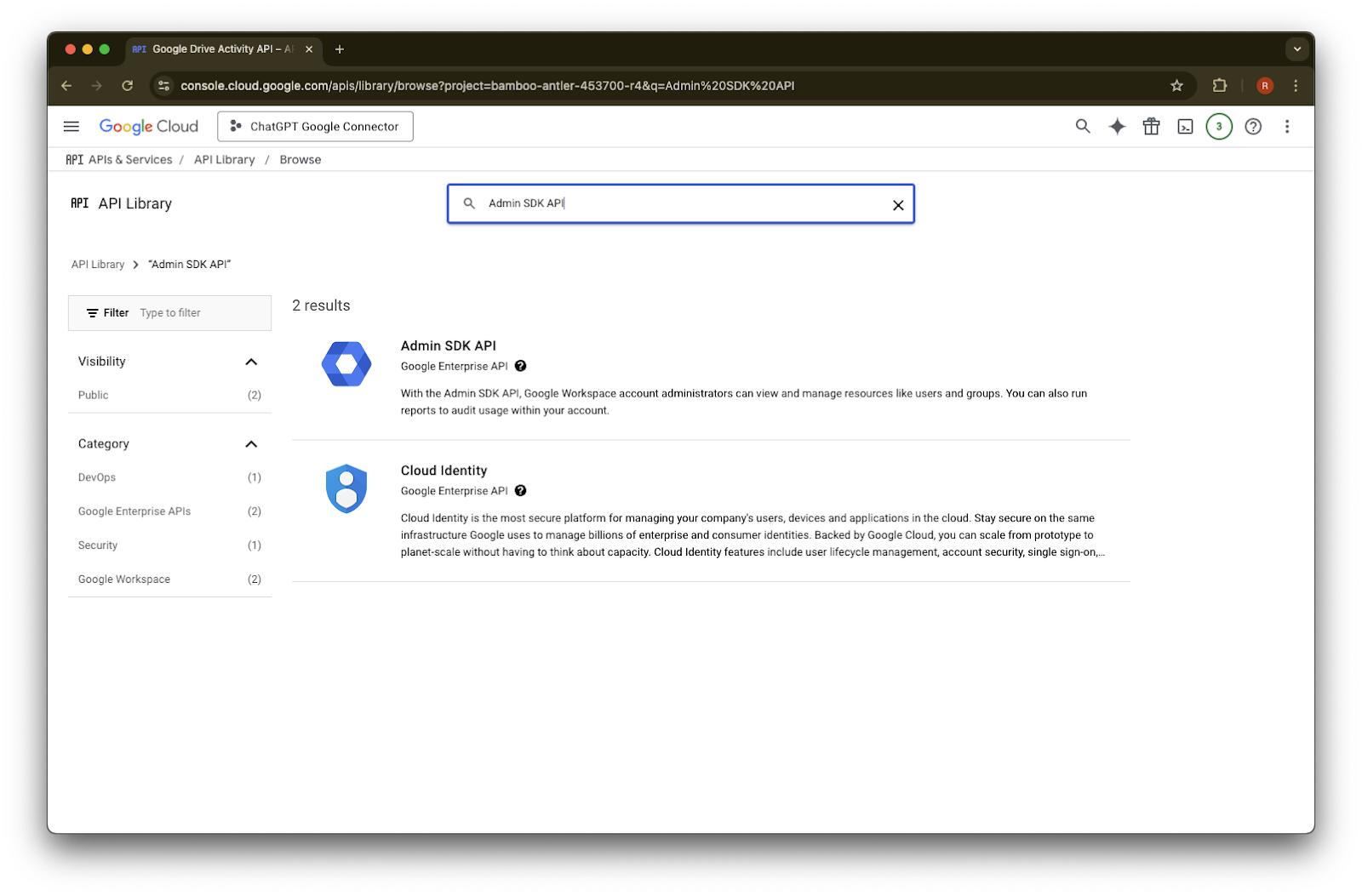
Task: Open browser extensions puzzle icon
Action: pyautogui.click(x=1220, y=86)
